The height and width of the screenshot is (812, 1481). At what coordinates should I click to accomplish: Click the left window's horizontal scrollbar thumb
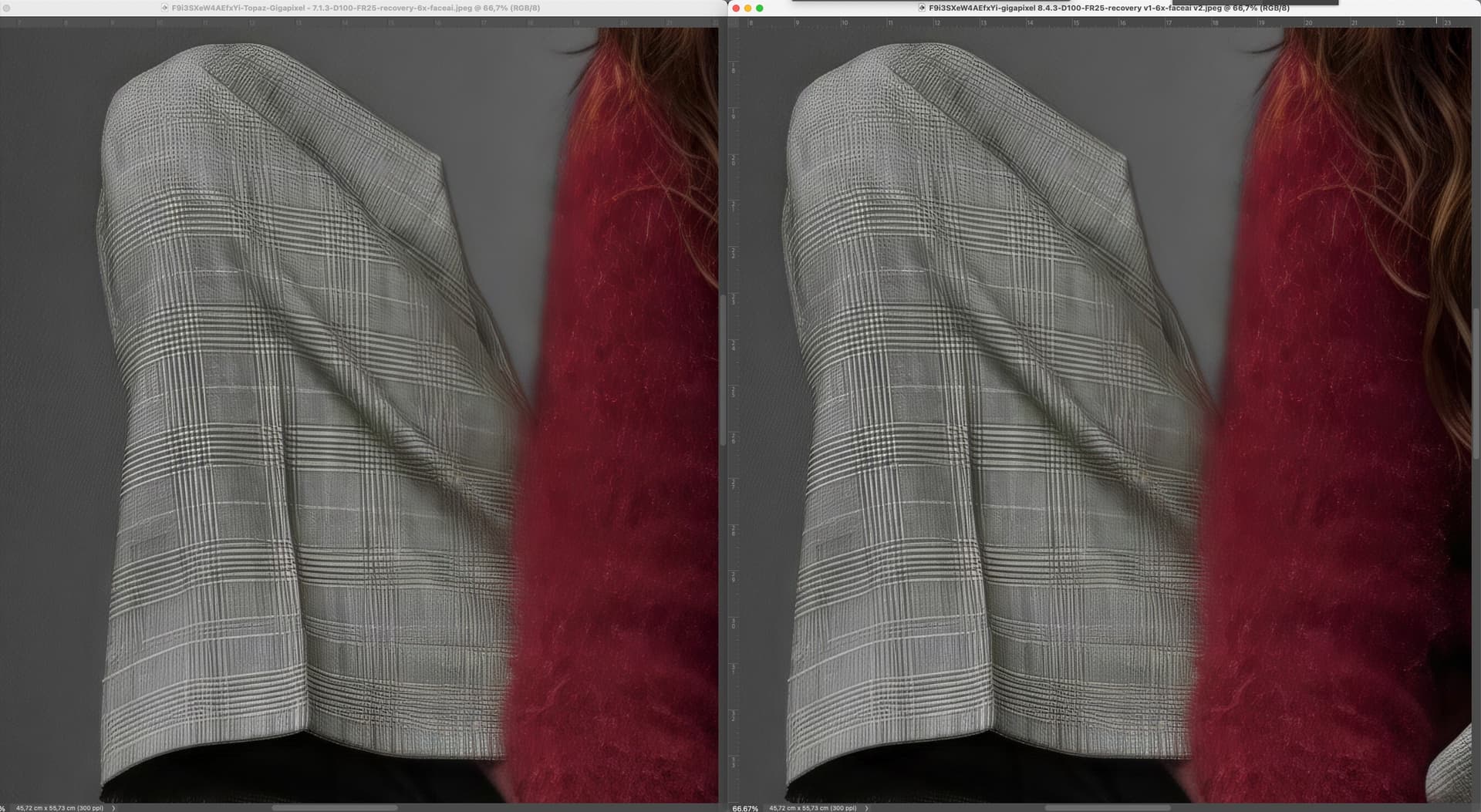coord(335,808)
